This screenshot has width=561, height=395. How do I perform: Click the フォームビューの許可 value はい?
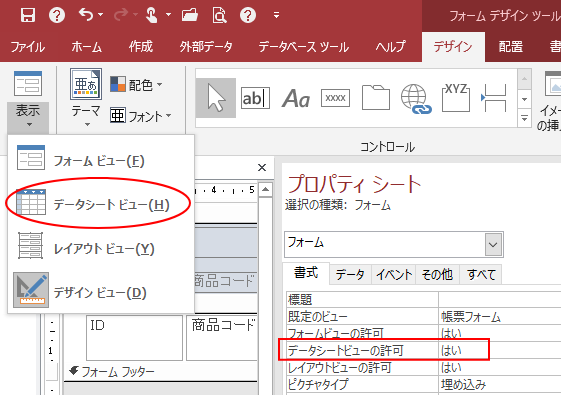point(500,333)
